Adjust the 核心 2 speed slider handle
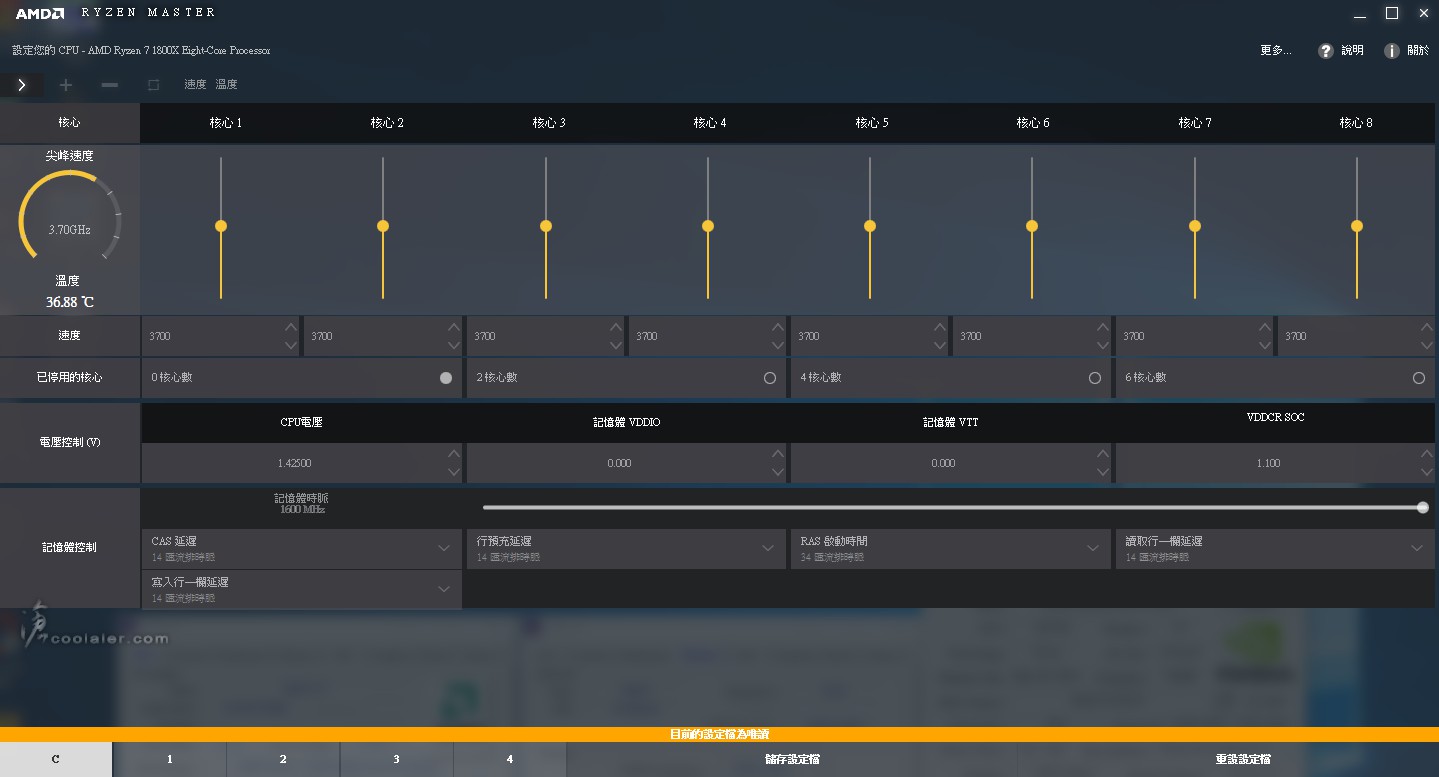 pyautogui.click(x=383, y=226)
